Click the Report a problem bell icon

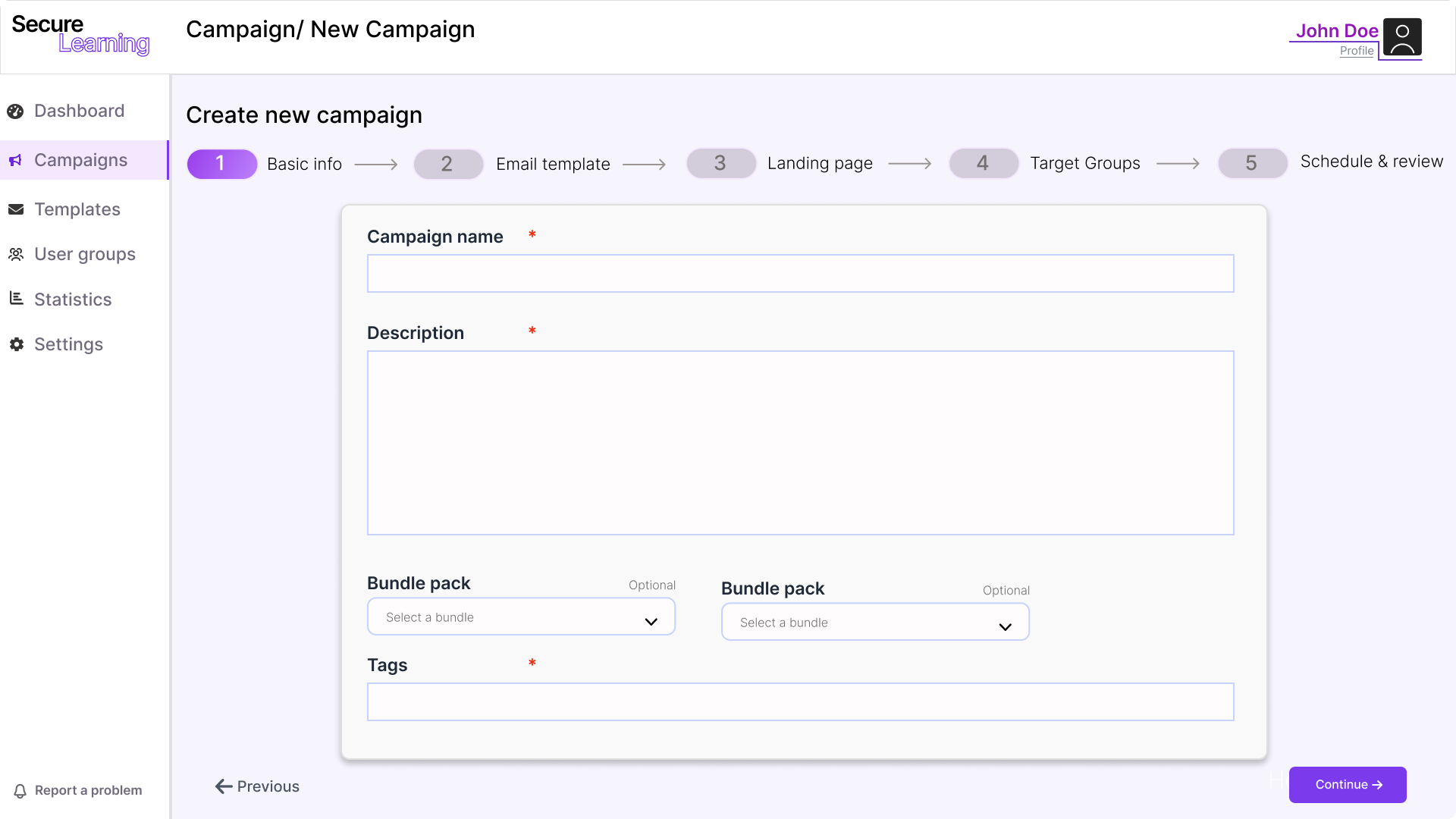coord(20,791)
